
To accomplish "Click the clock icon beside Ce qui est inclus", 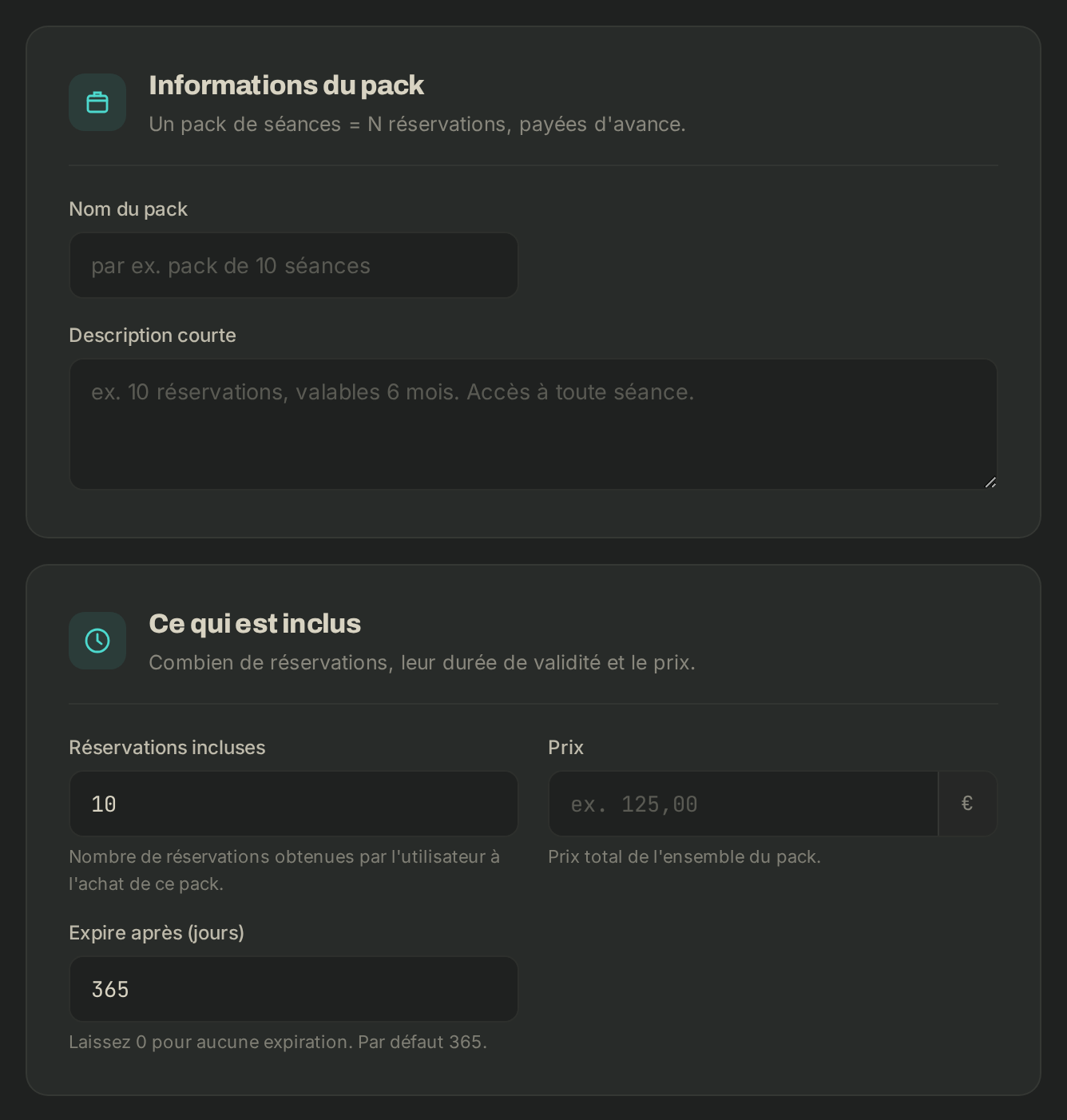I will click(97, 641).
